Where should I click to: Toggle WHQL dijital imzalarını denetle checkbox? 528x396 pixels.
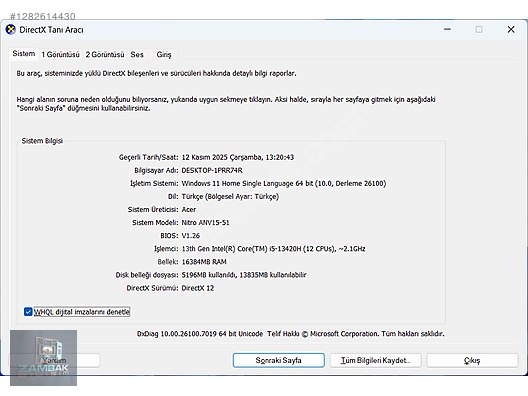coord(28,312)
